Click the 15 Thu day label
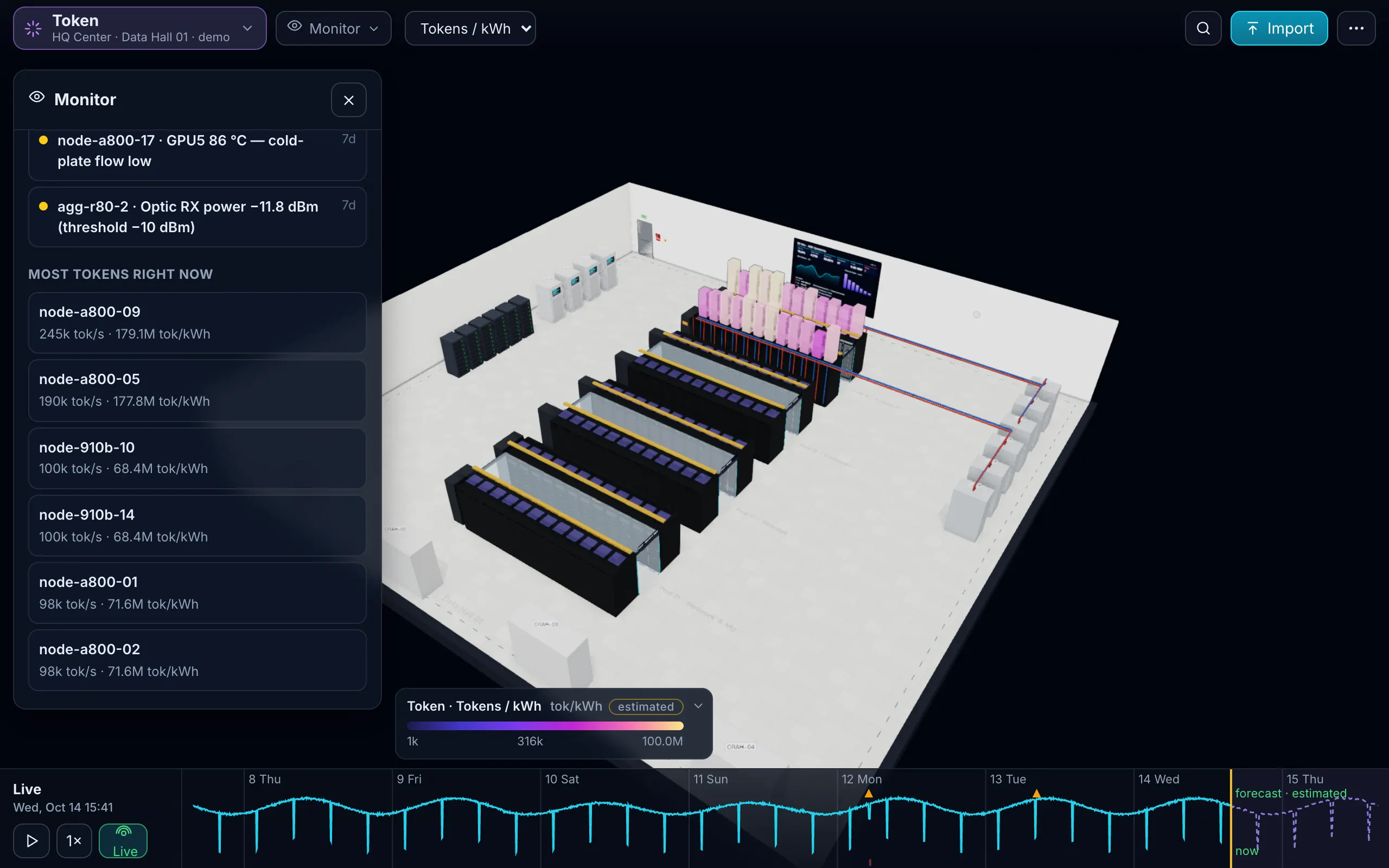 [x=1304, y=779]
